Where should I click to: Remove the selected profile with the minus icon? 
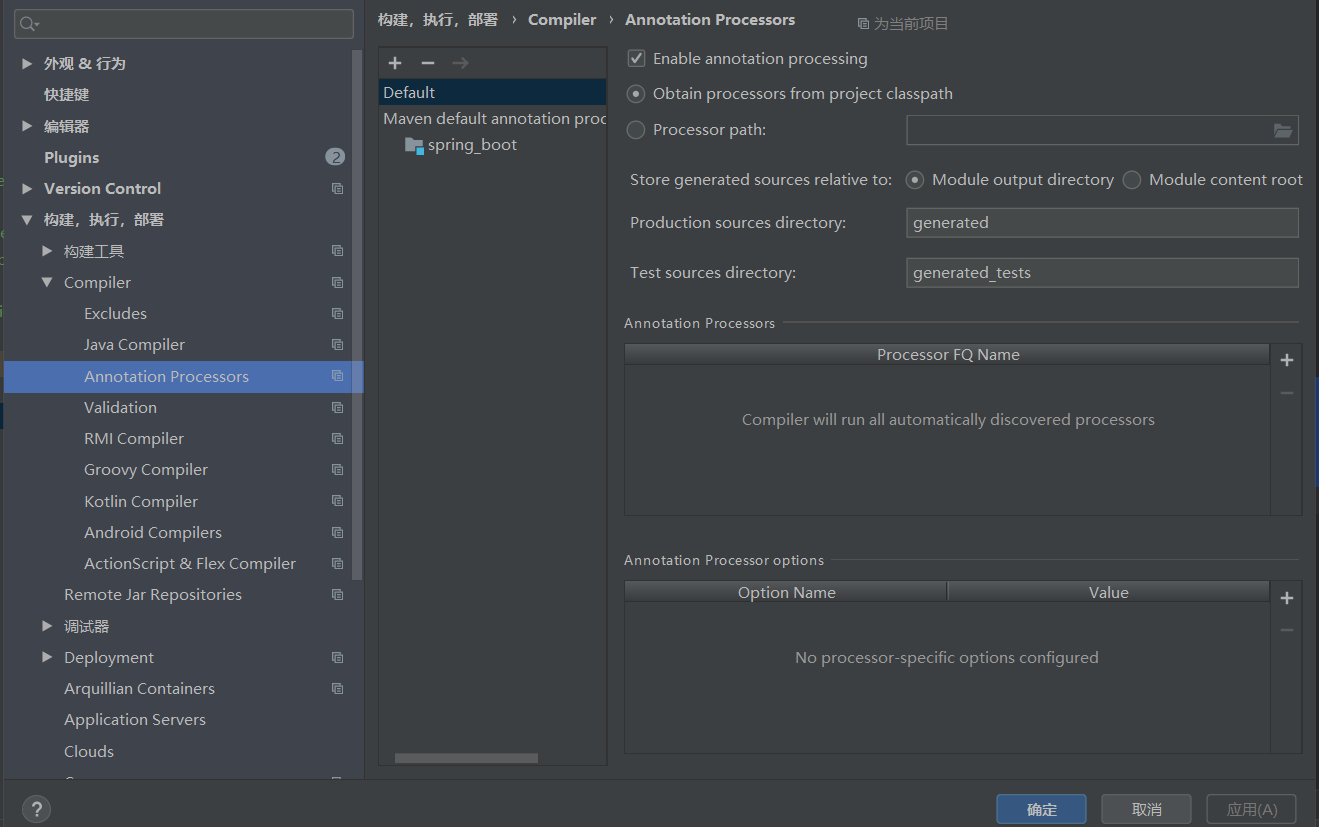point(428,63)
